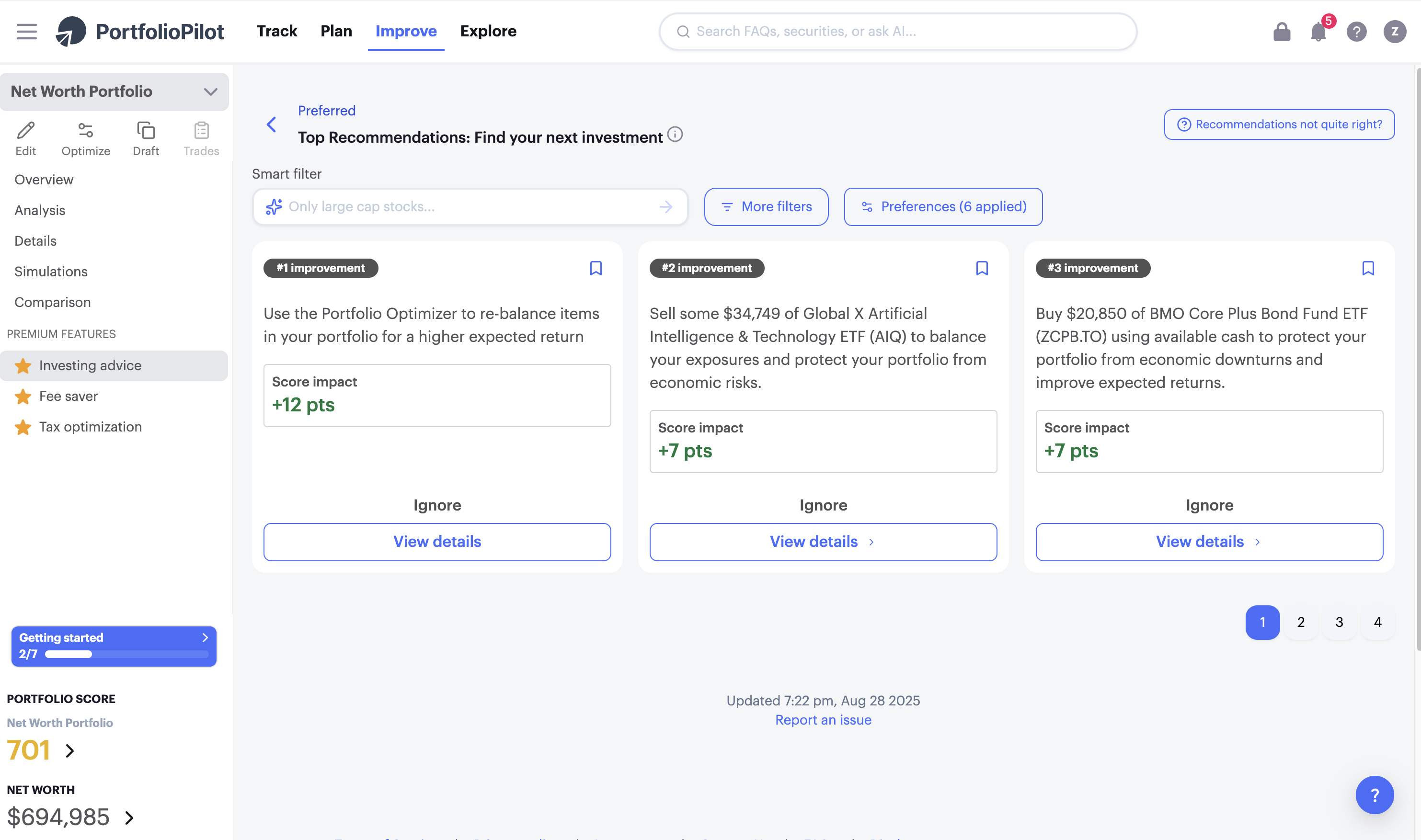The image size is (1421, 840).
Task: Click the PortfolioPilot logo
Action: [140, 31]
